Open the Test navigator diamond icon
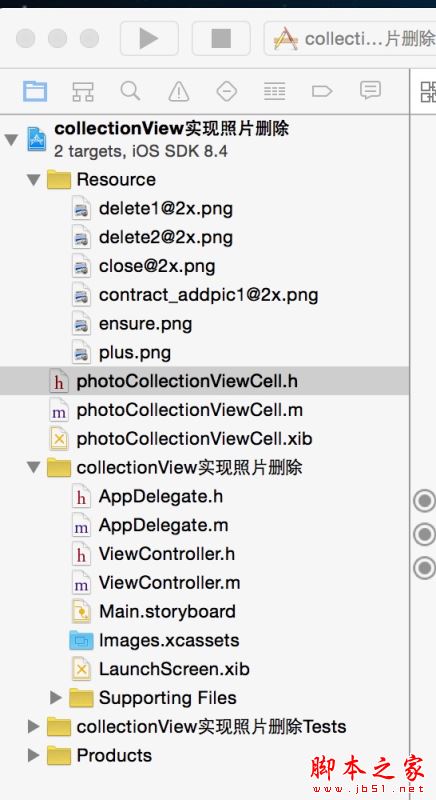The image size is (436, 800). click(226, 91)
